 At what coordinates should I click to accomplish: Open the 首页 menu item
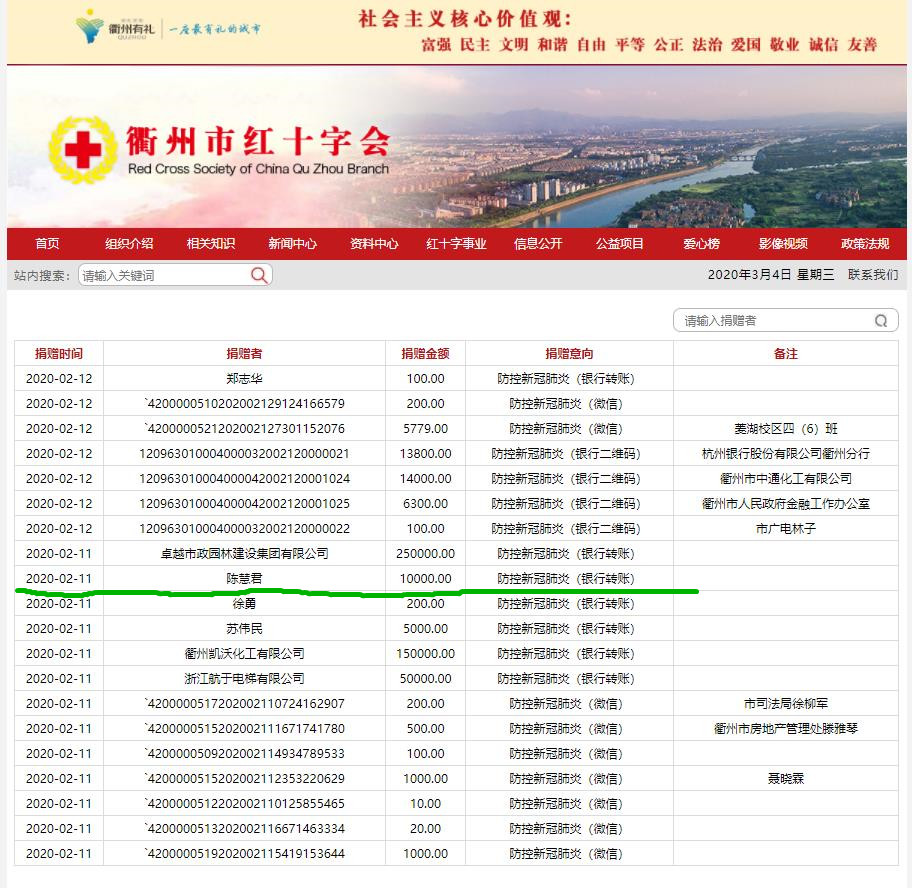47,244
